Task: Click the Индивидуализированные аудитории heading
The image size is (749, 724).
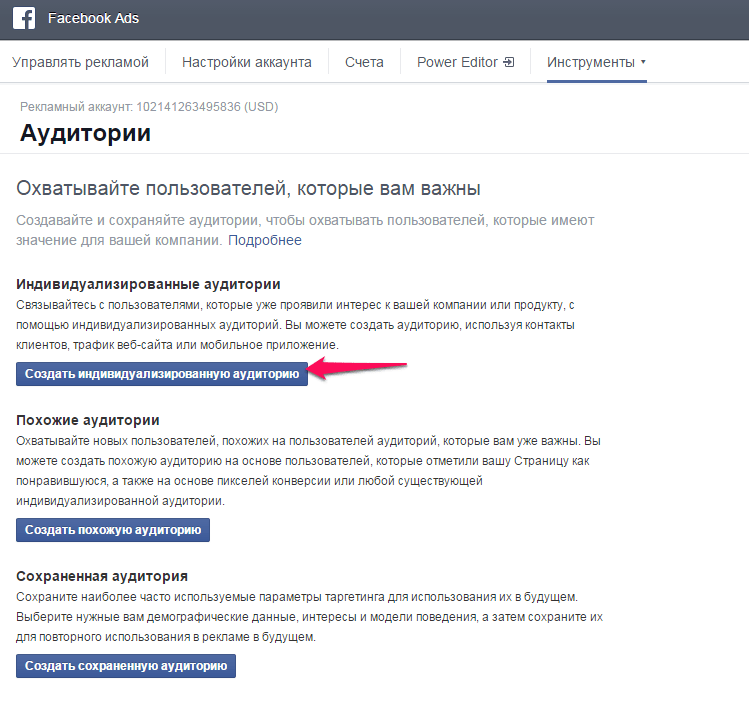Action: [148, 284]
